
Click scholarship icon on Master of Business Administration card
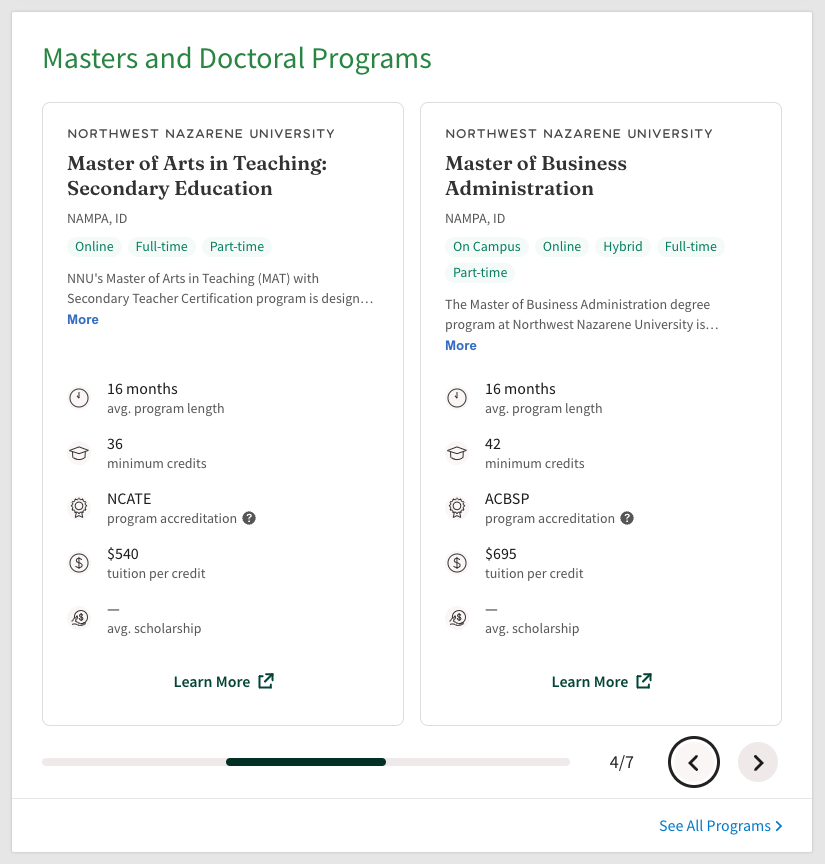457,618
